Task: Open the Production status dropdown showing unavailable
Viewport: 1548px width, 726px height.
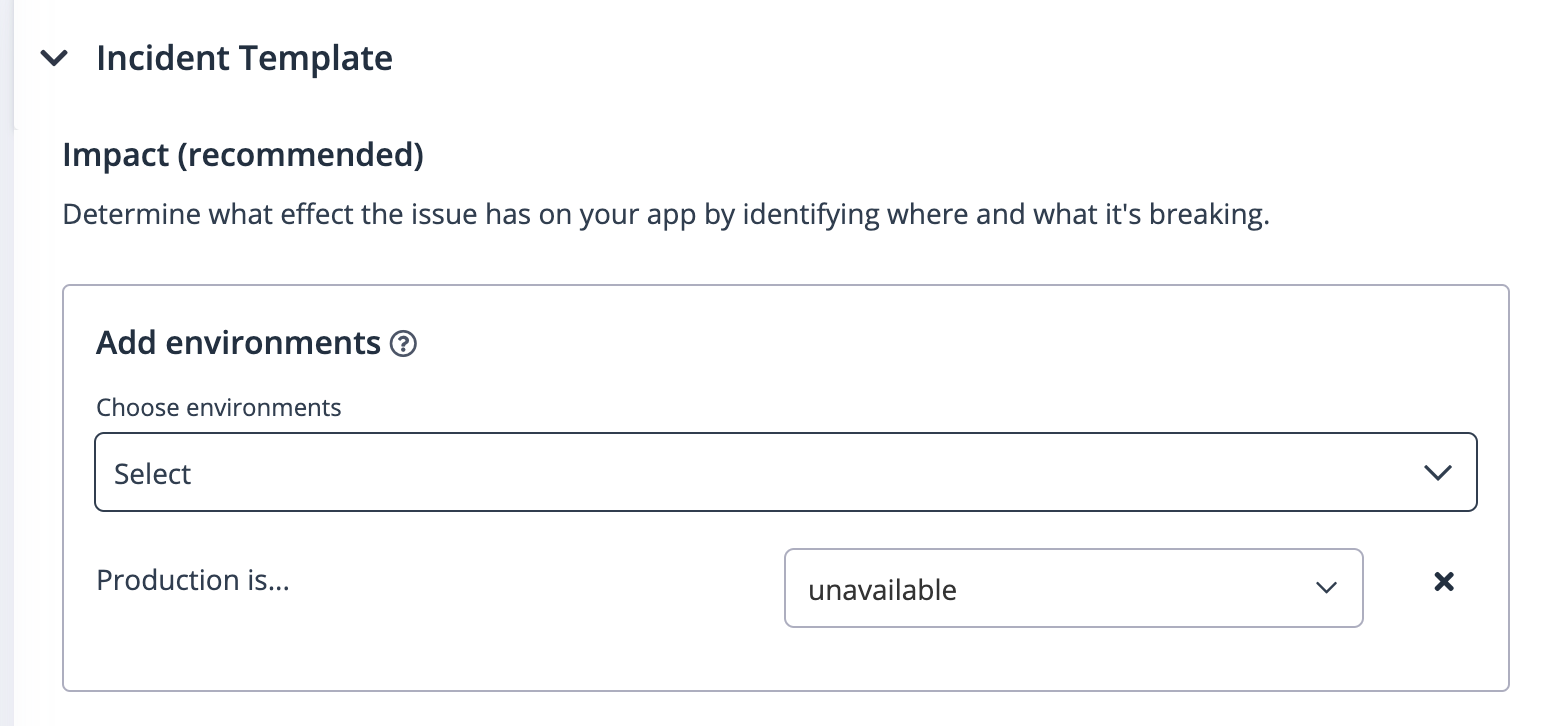Action: click(1073, 588)
